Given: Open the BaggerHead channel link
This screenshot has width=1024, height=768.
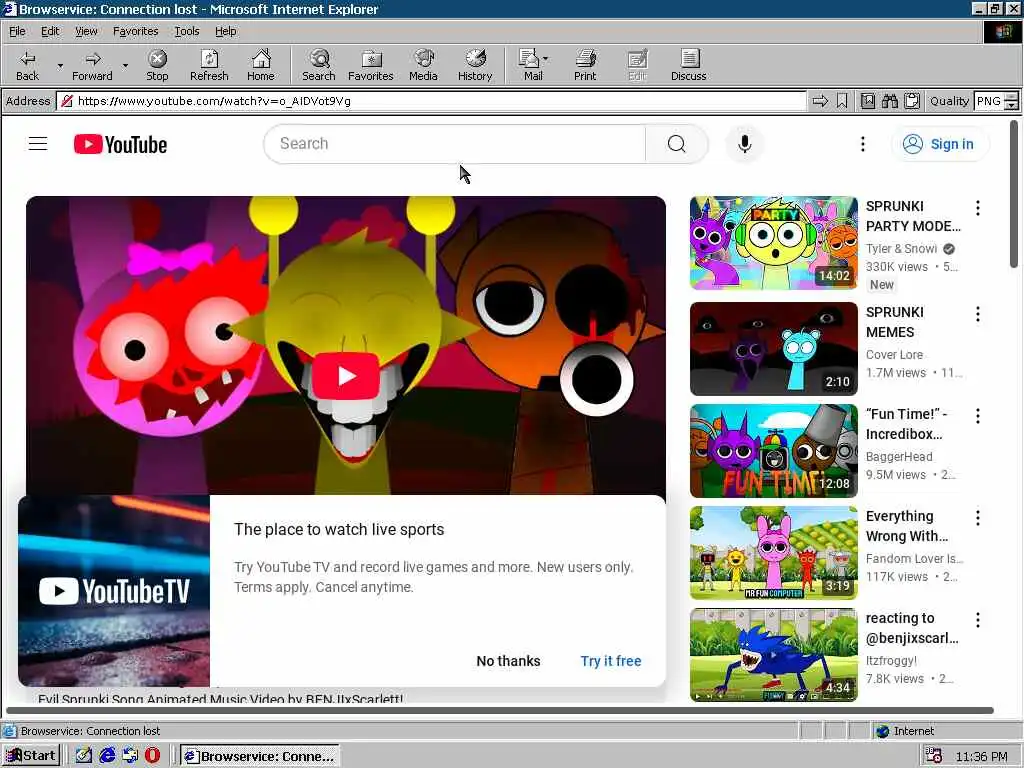Looking at the screenshot, I should 899,456.
